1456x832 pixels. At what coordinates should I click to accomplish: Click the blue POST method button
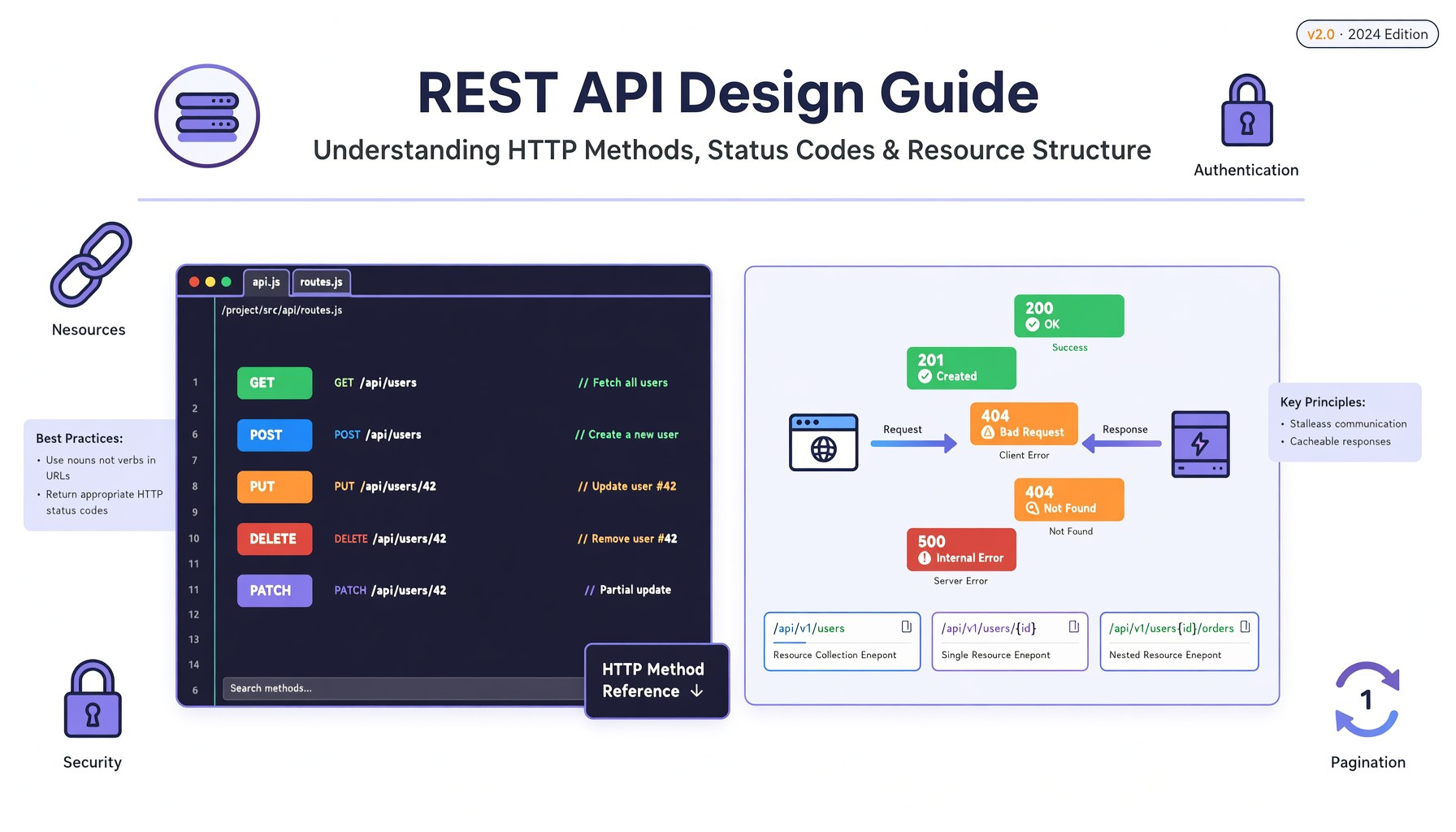click(275, 435)
